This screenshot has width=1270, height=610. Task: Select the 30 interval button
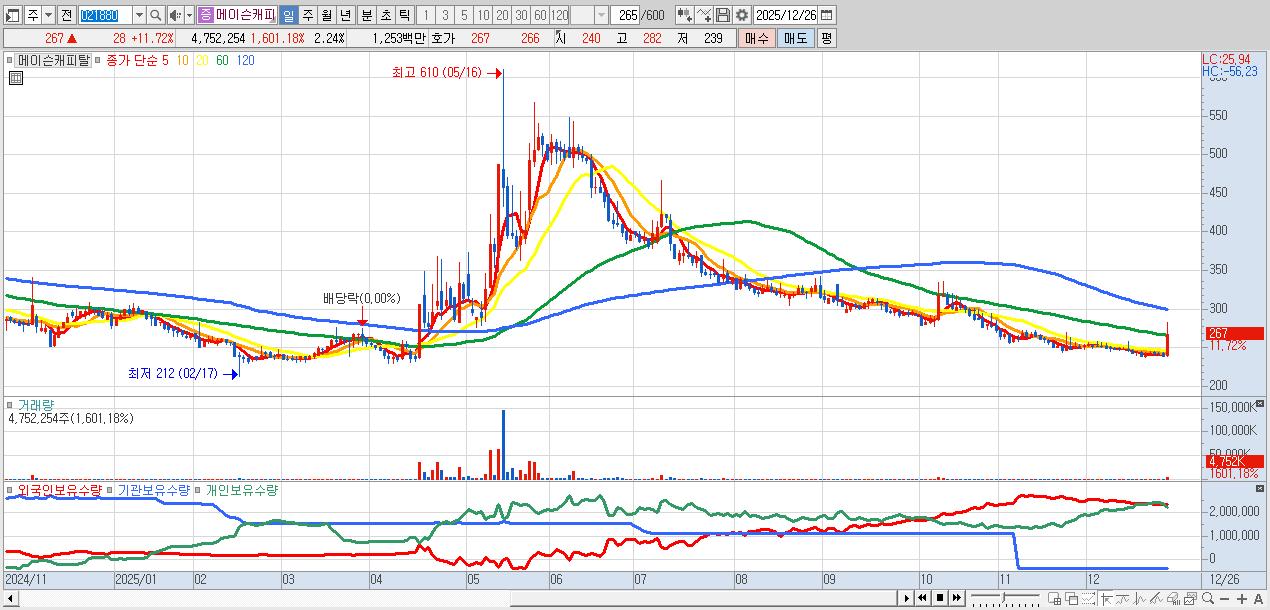pos(521,15)
